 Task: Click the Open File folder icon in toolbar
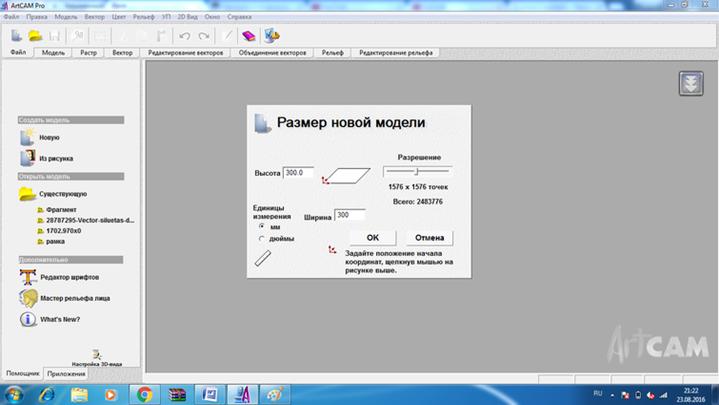coord(35,35)
